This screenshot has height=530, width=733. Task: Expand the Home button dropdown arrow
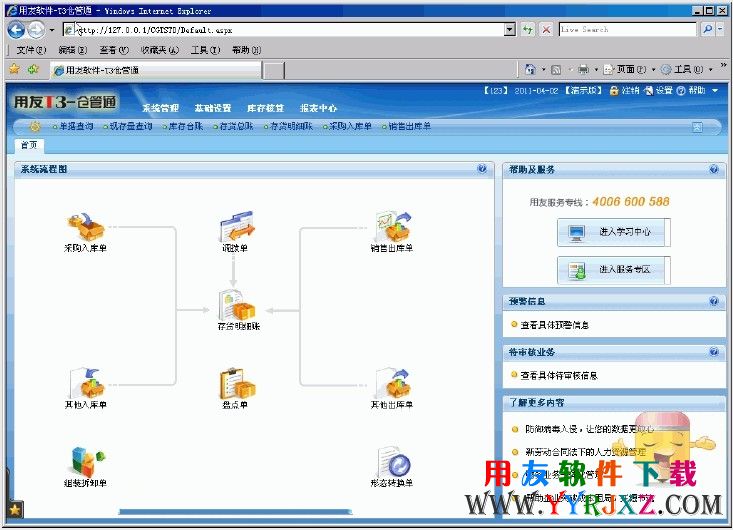click(x=543, y=70)
